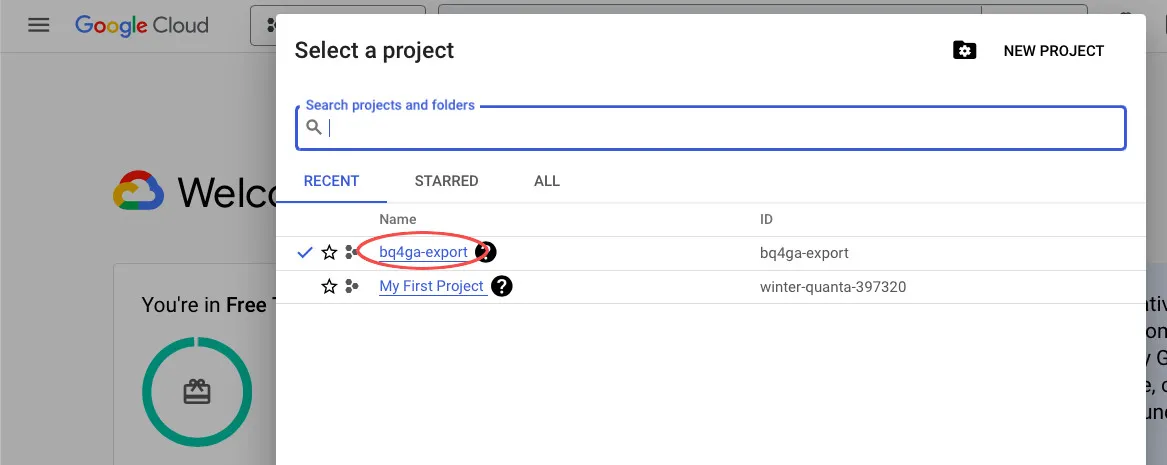Open the project picker dropdown in header
The image size is (1167, 465).
click(263, 26)
